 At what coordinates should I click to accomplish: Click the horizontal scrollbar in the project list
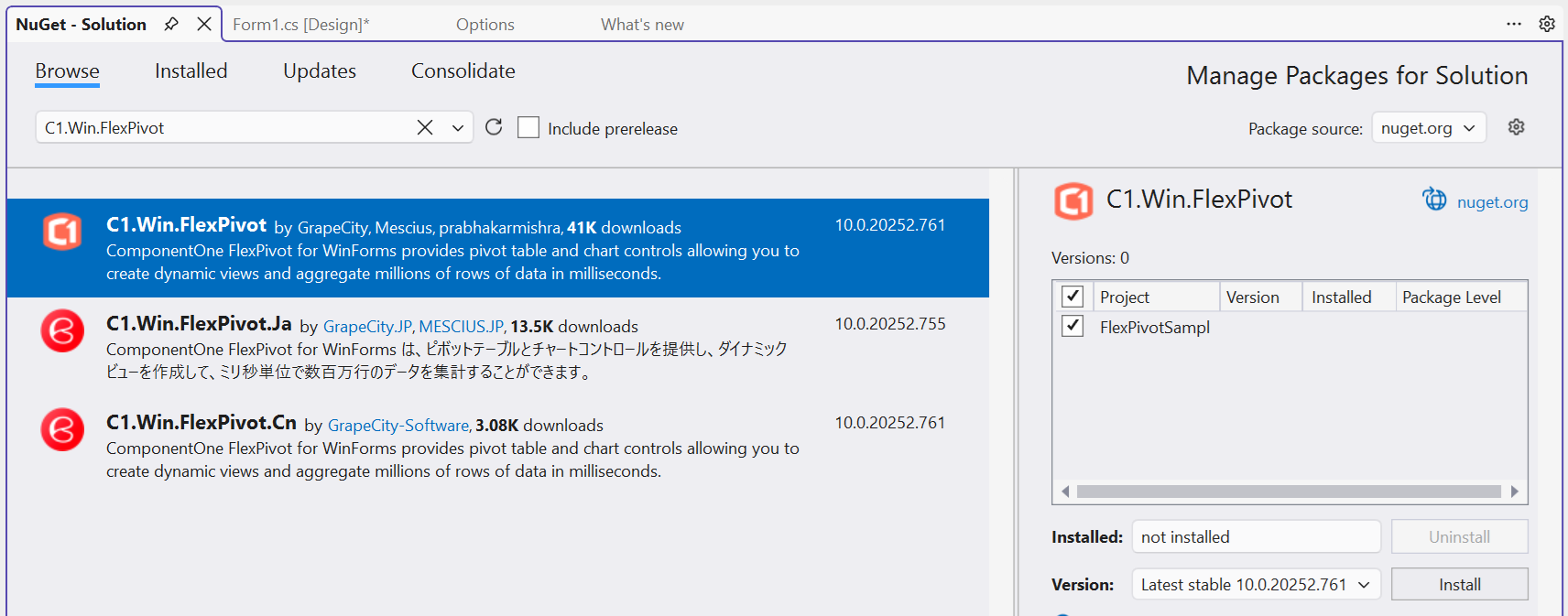pyautogui.click(x=1289, y=492)
